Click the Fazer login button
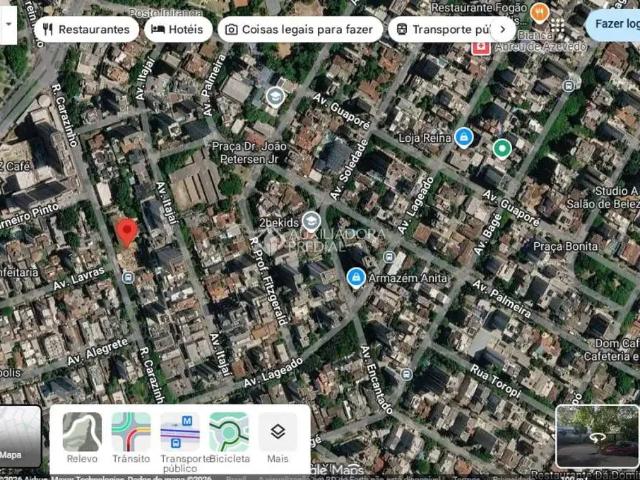 click(614, 24)
